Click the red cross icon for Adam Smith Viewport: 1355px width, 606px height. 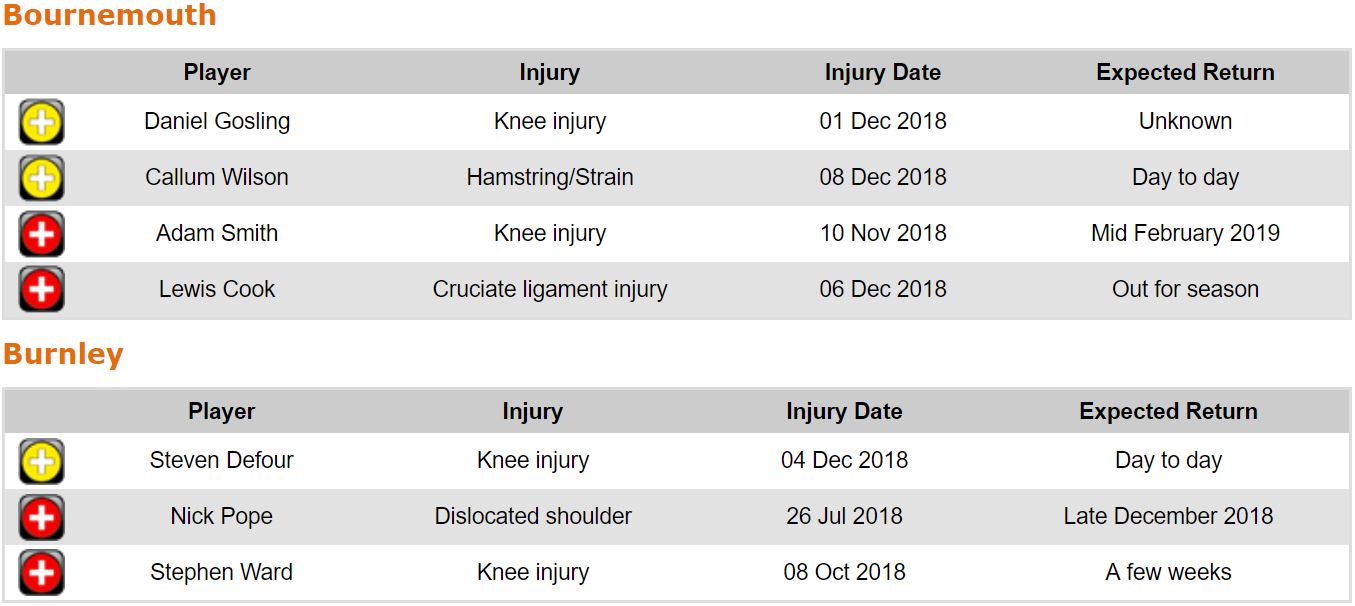(x=41, y=235)
